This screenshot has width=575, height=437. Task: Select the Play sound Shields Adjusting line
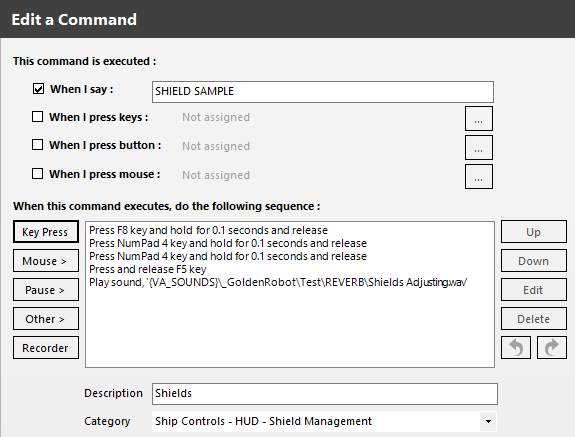(278, 282)
